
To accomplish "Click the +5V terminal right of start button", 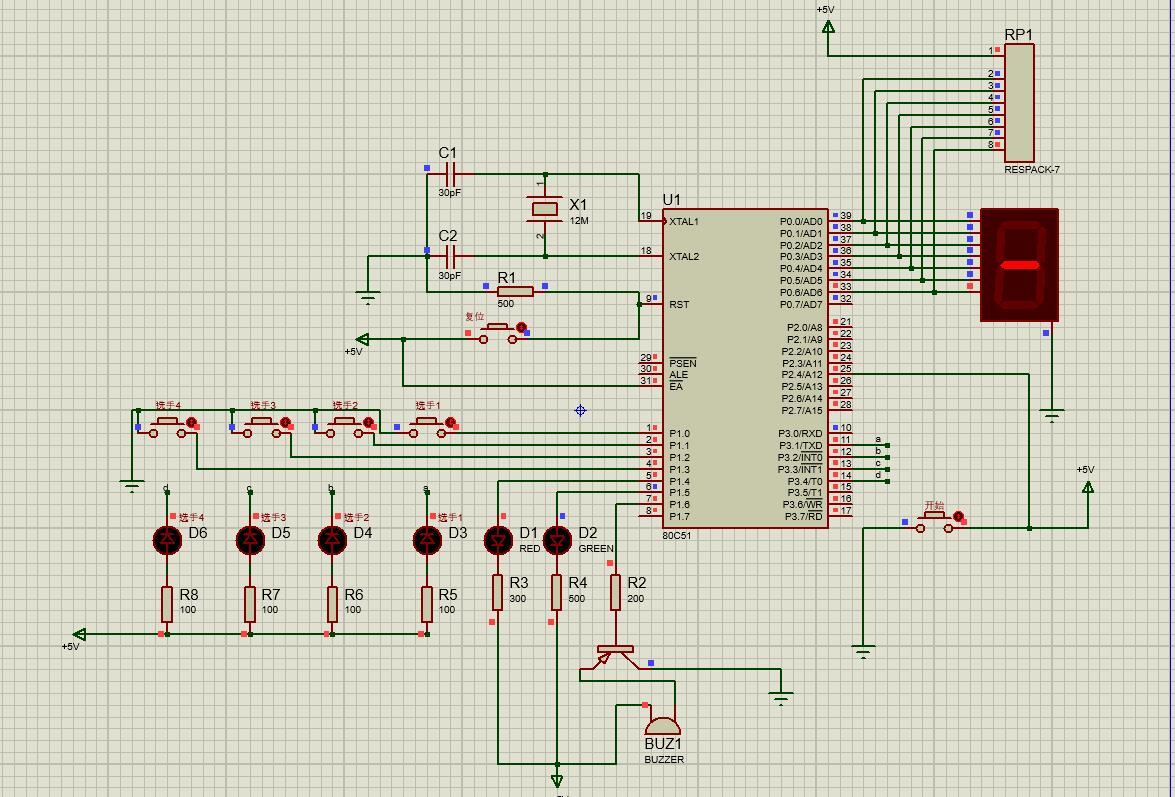I will coord(1087,487).
